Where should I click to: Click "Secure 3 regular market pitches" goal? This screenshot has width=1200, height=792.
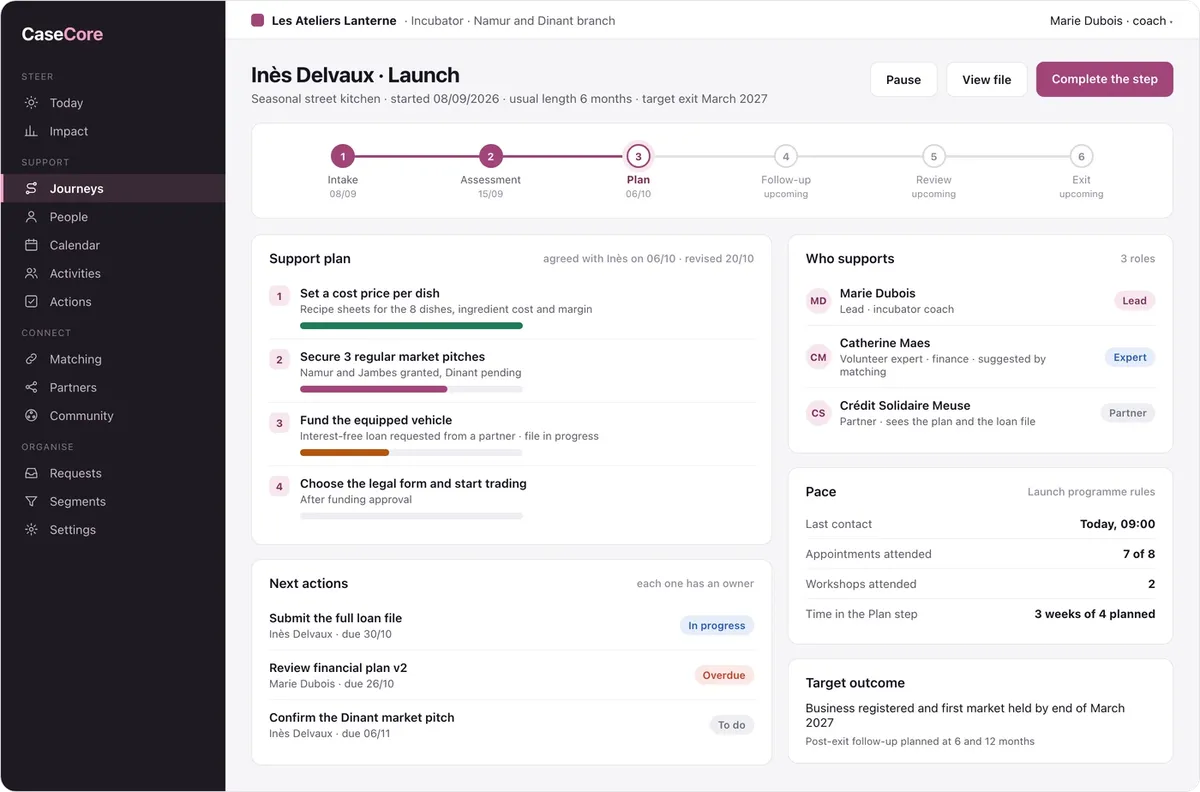click(392, 357)
